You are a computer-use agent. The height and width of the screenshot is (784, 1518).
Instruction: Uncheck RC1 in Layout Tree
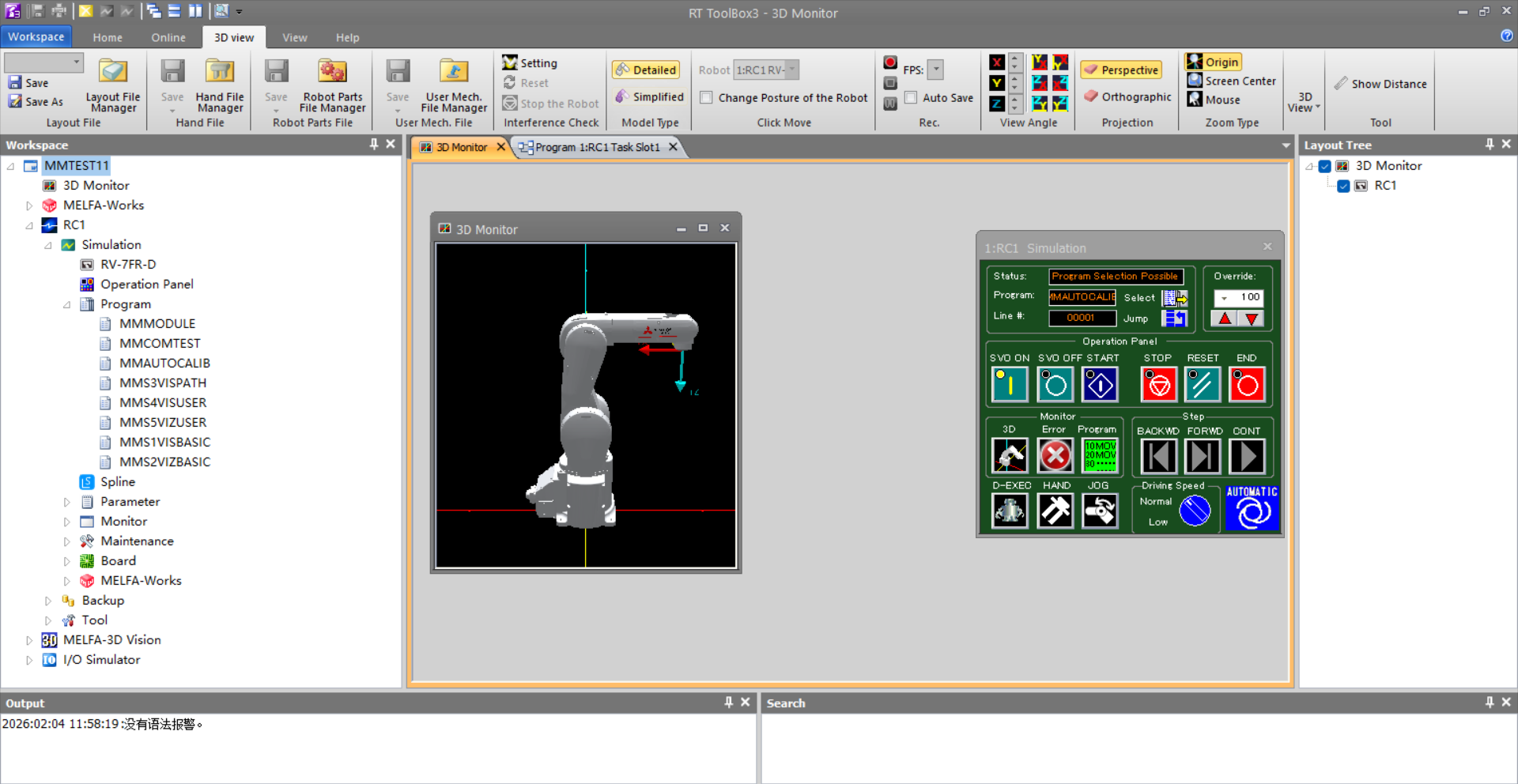pyautogui.click(x=1343, y=186)
